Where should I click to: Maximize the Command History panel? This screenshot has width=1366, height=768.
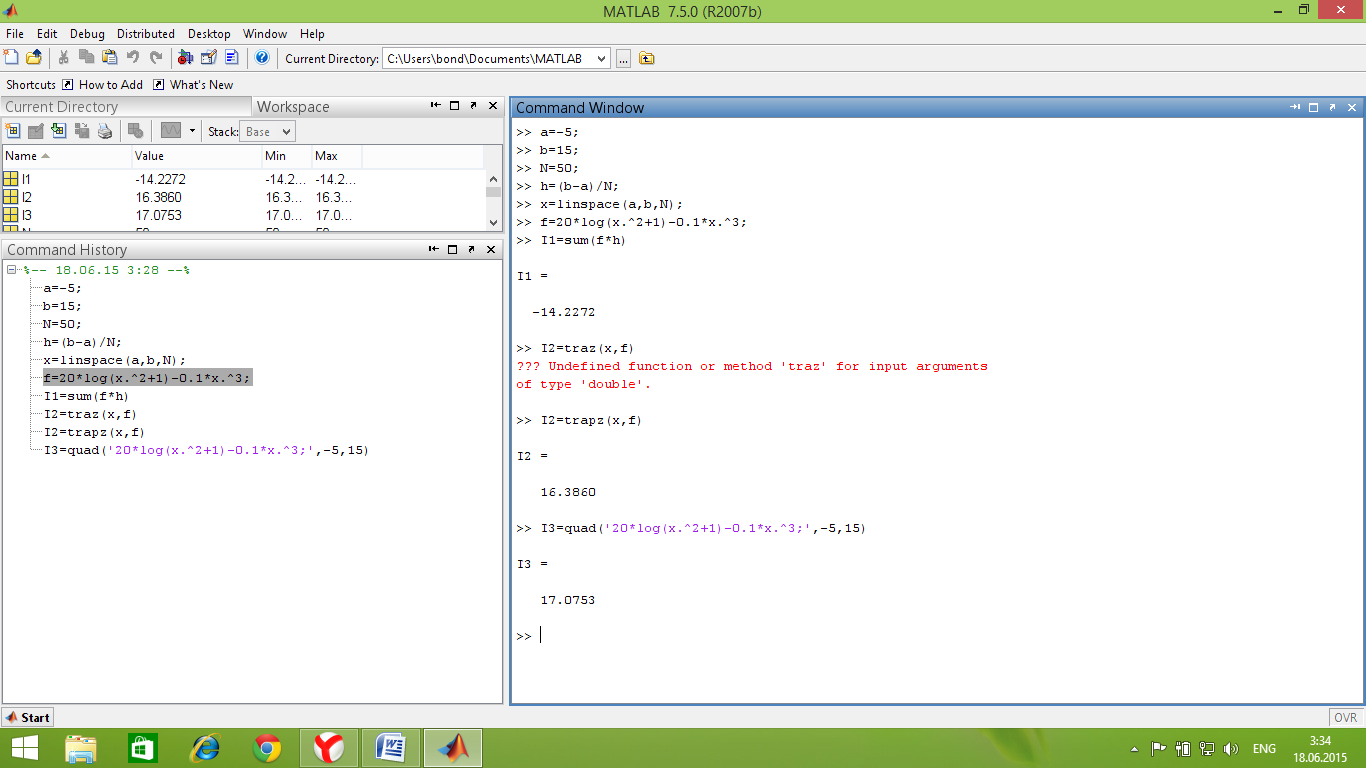pyautogui.click(x=454, y=249)
